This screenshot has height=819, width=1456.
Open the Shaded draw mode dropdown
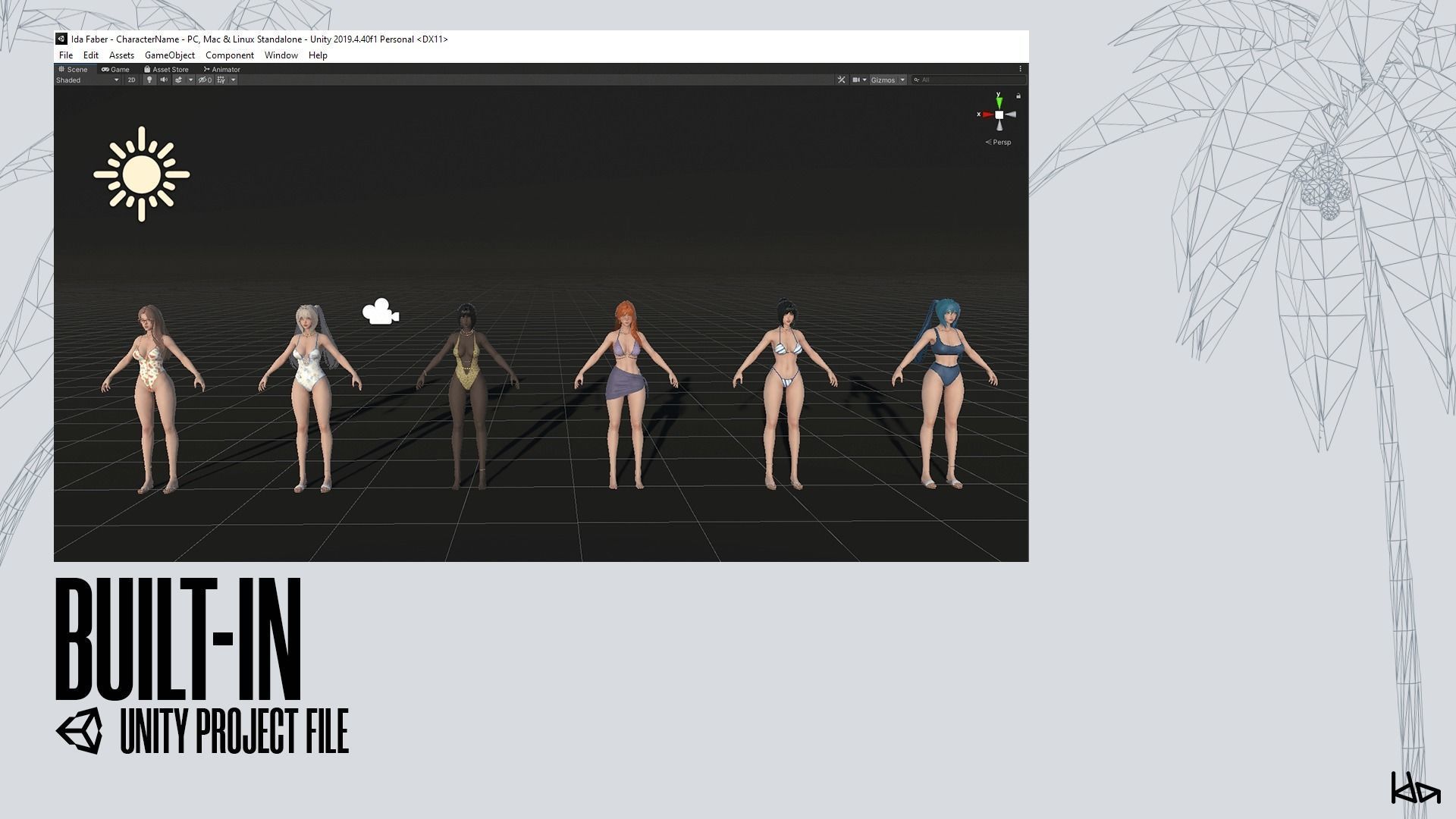[87, 80]
